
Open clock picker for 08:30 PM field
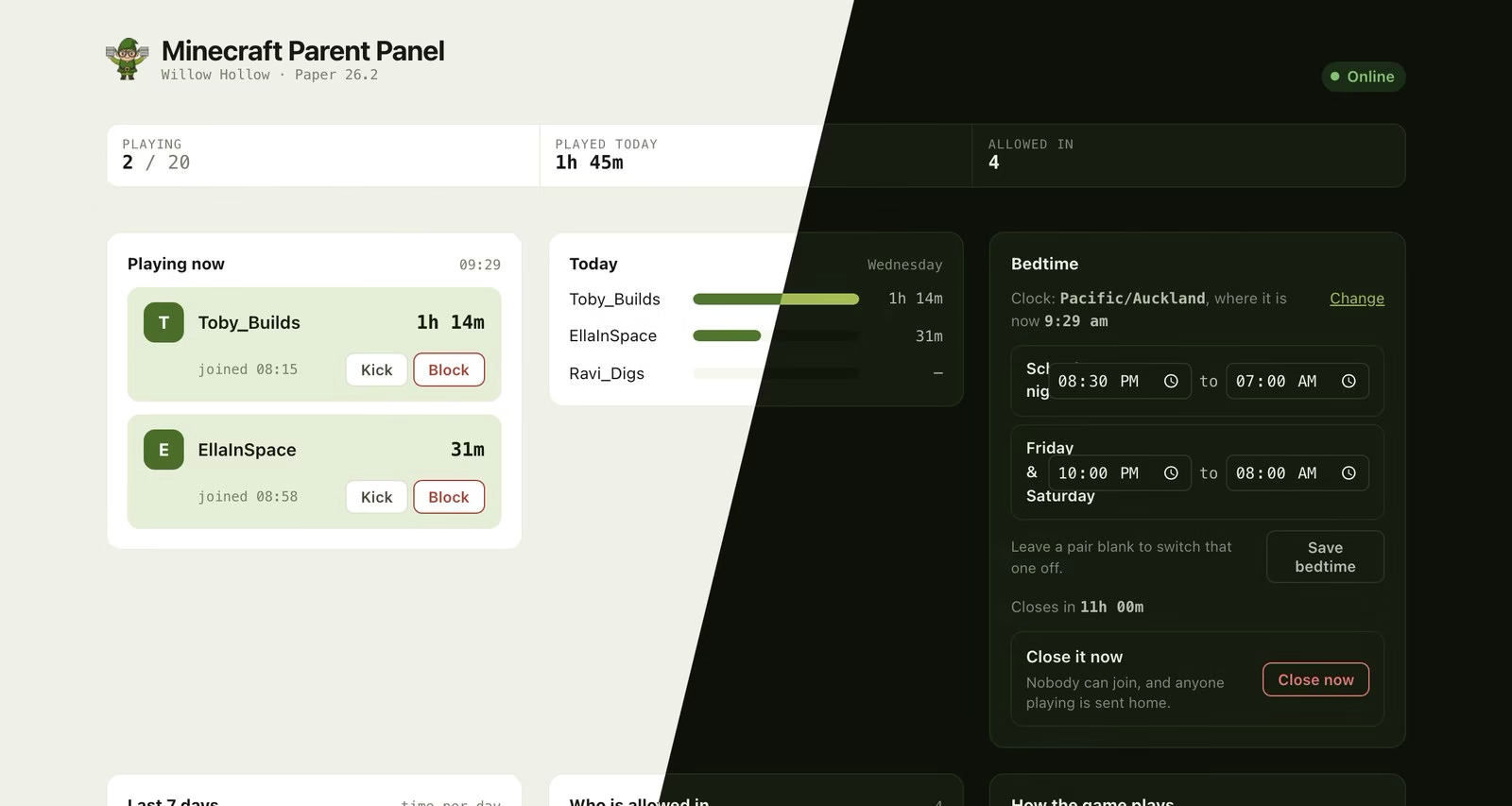(x=1171, y=381)
